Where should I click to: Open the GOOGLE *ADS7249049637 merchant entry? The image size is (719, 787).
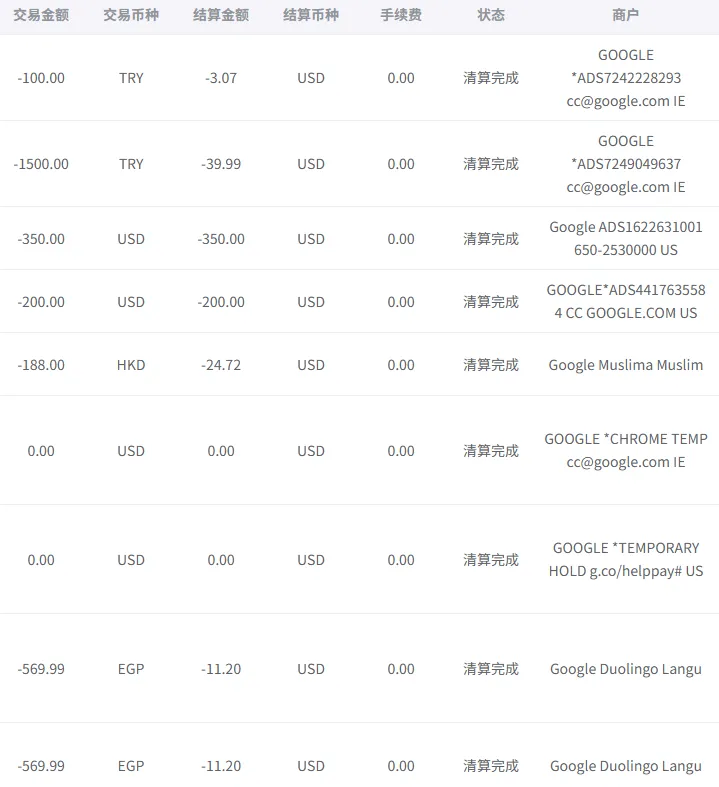pos(625,164)
